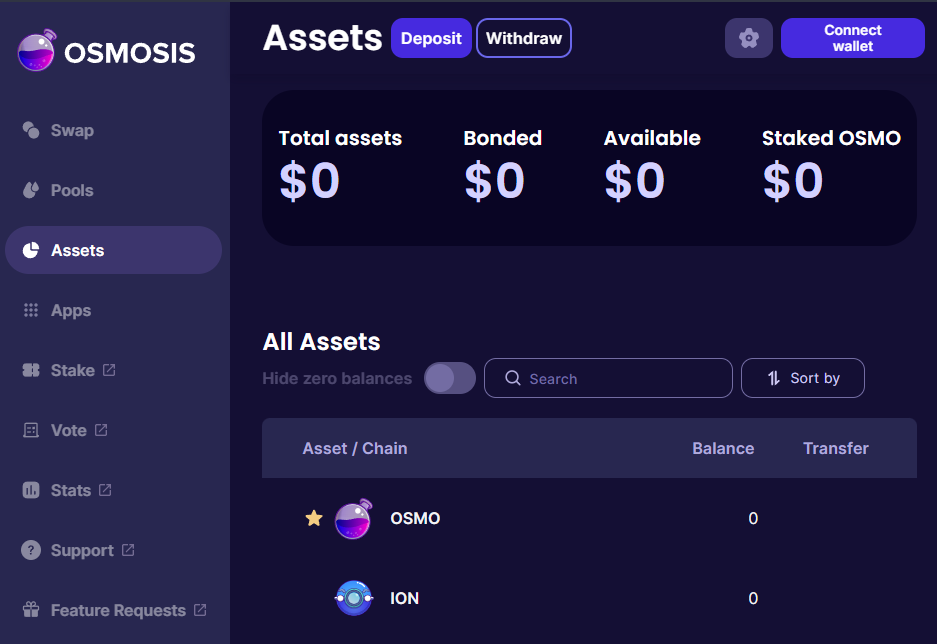
Task: Click the external link icon beside Vote
Action: pos(101,430)
